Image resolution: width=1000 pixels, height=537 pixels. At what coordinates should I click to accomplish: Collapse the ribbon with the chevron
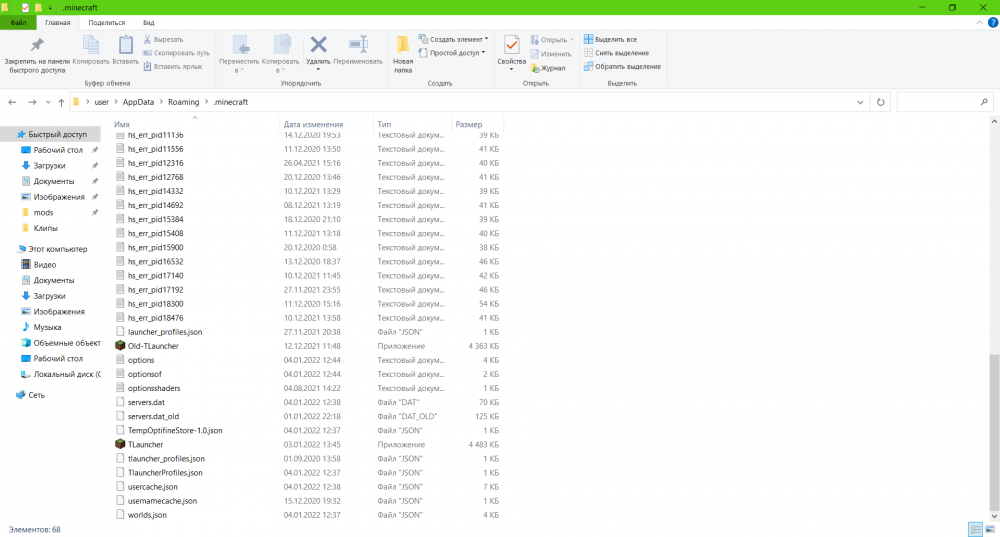980,22
